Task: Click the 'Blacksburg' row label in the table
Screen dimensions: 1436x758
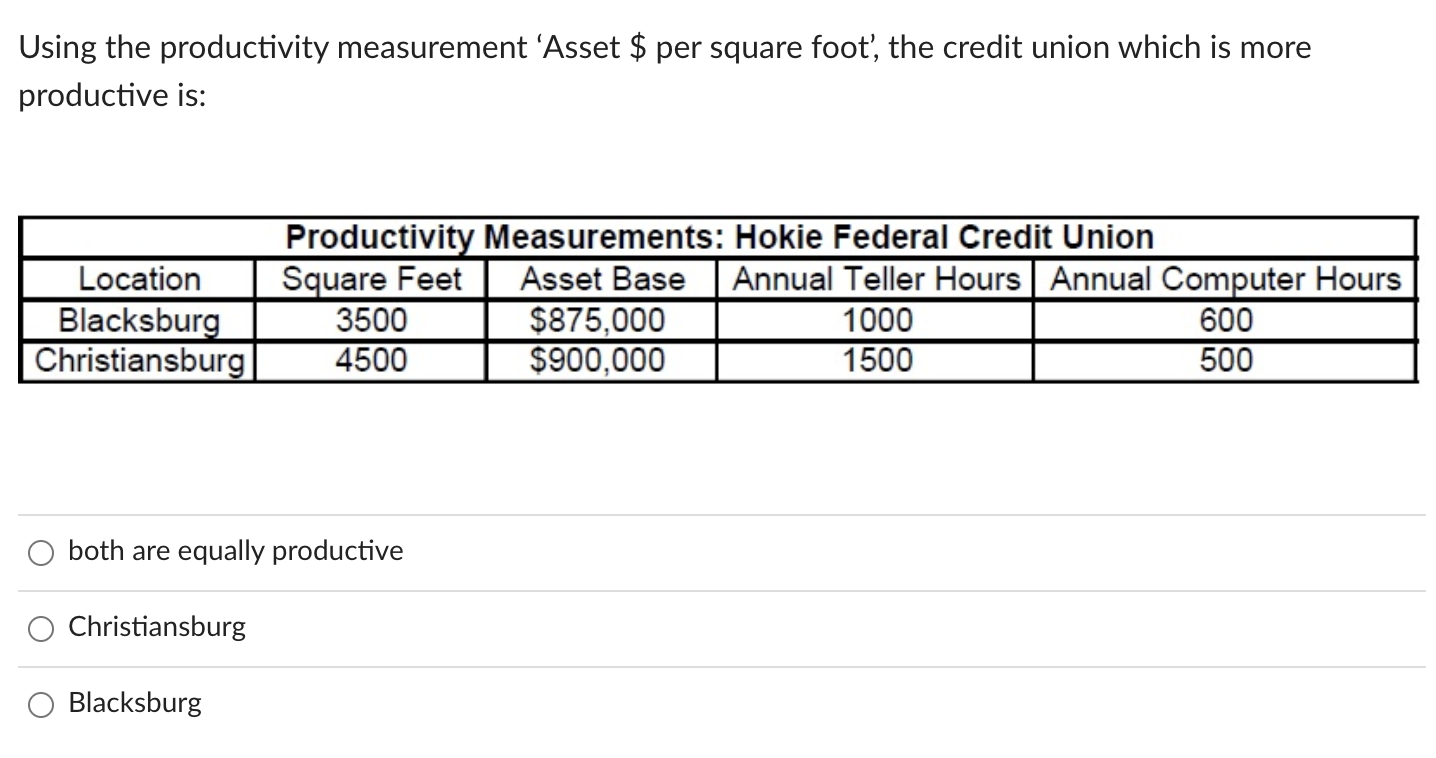Action: [138, 320]
